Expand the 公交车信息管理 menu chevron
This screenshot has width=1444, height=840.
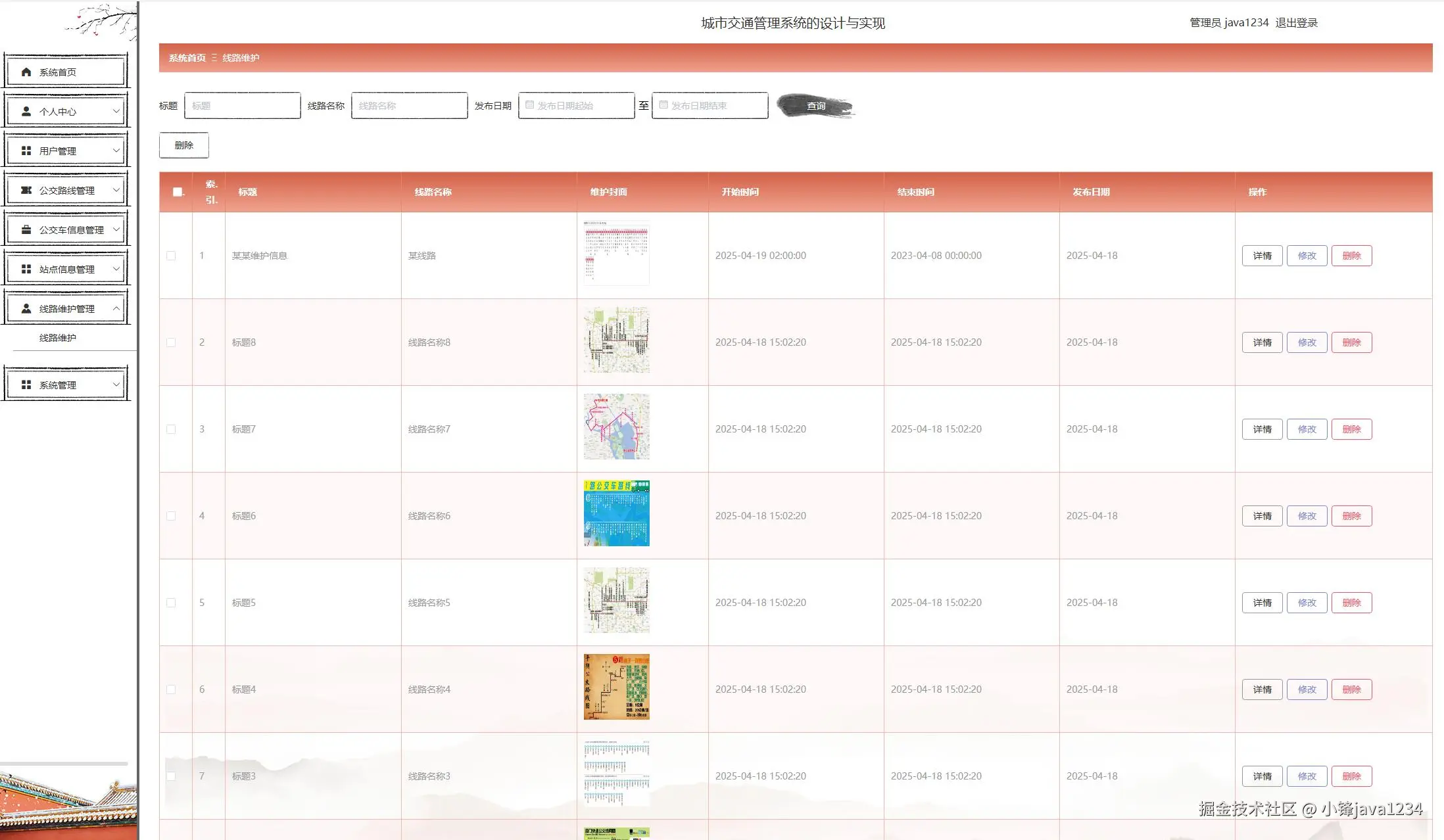116,229
